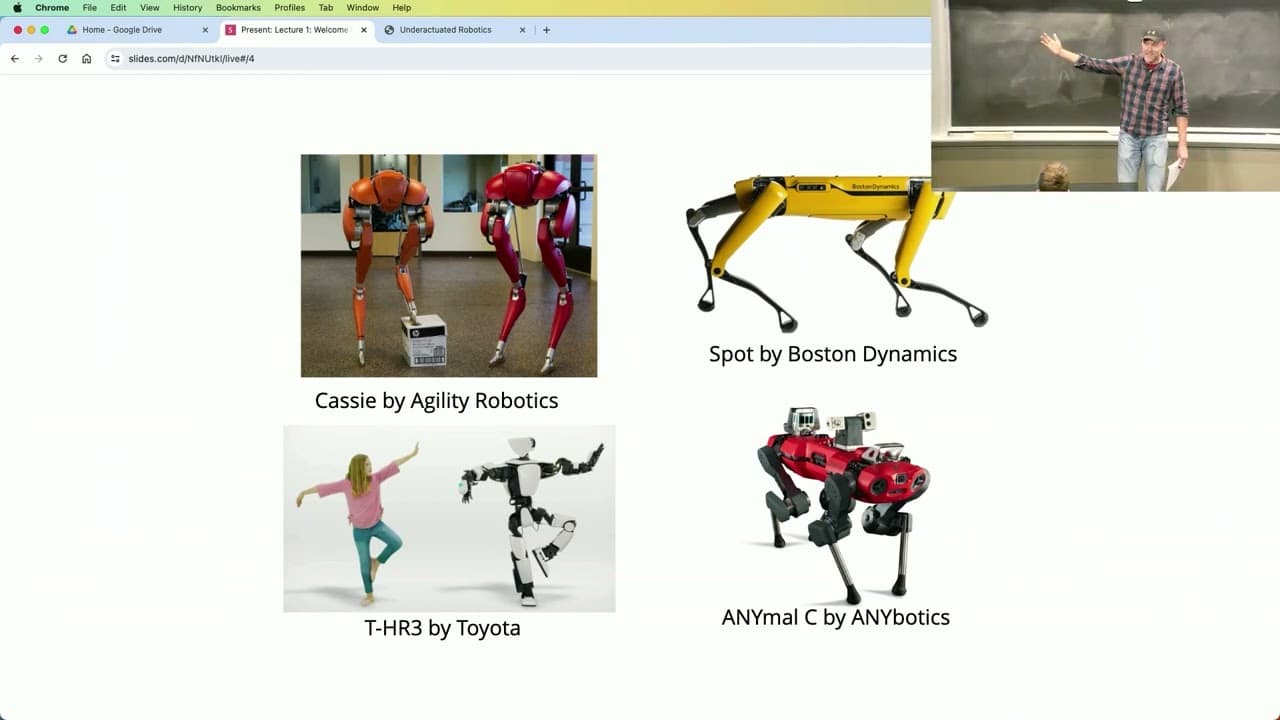Image resolution: width=1280 pixels, height=720 pixels.
Task: Open the View menu
Action: click(150, 8)
